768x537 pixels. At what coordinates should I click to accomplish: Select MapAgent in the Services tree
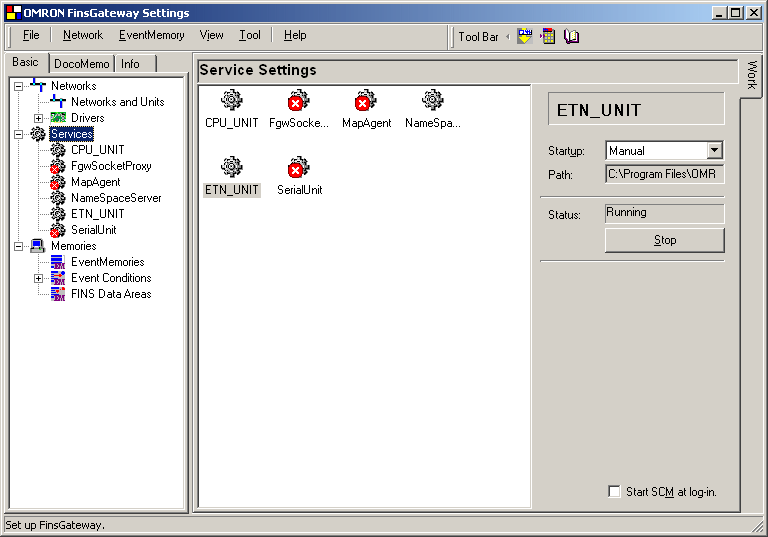coord(96,182)
